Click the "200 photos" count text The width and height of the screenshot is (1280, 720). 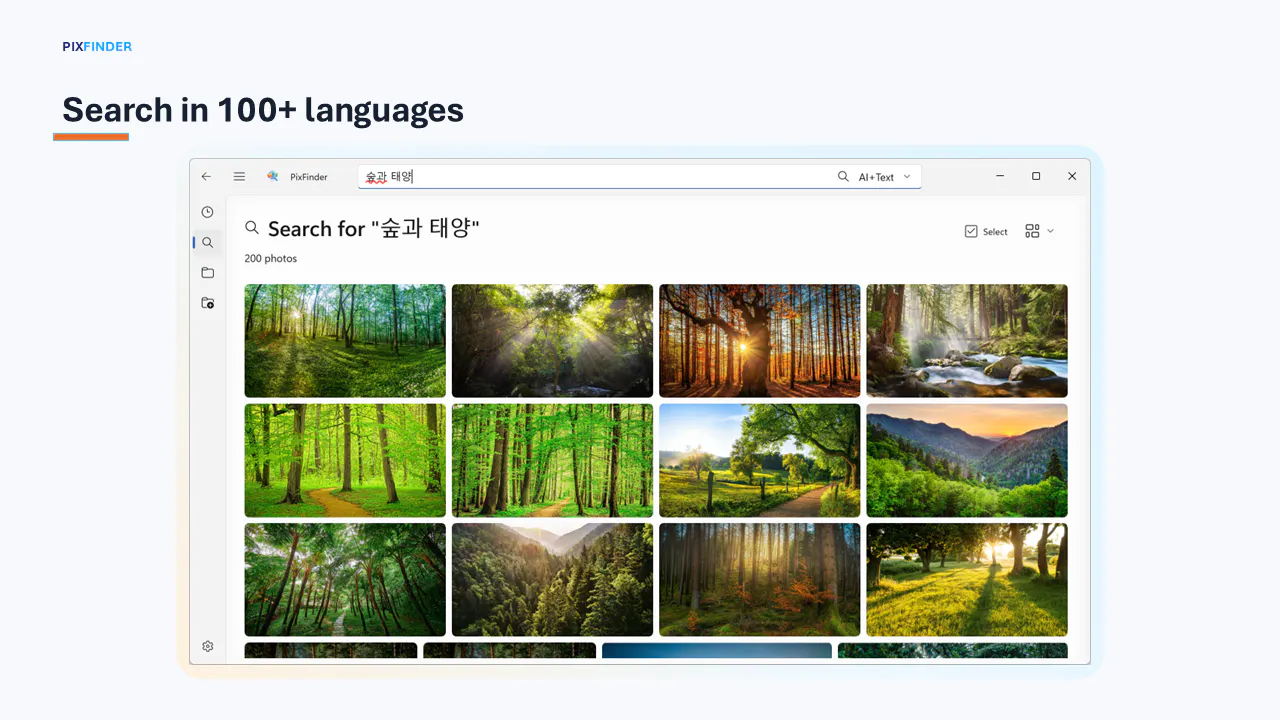[x=270, y=258]
